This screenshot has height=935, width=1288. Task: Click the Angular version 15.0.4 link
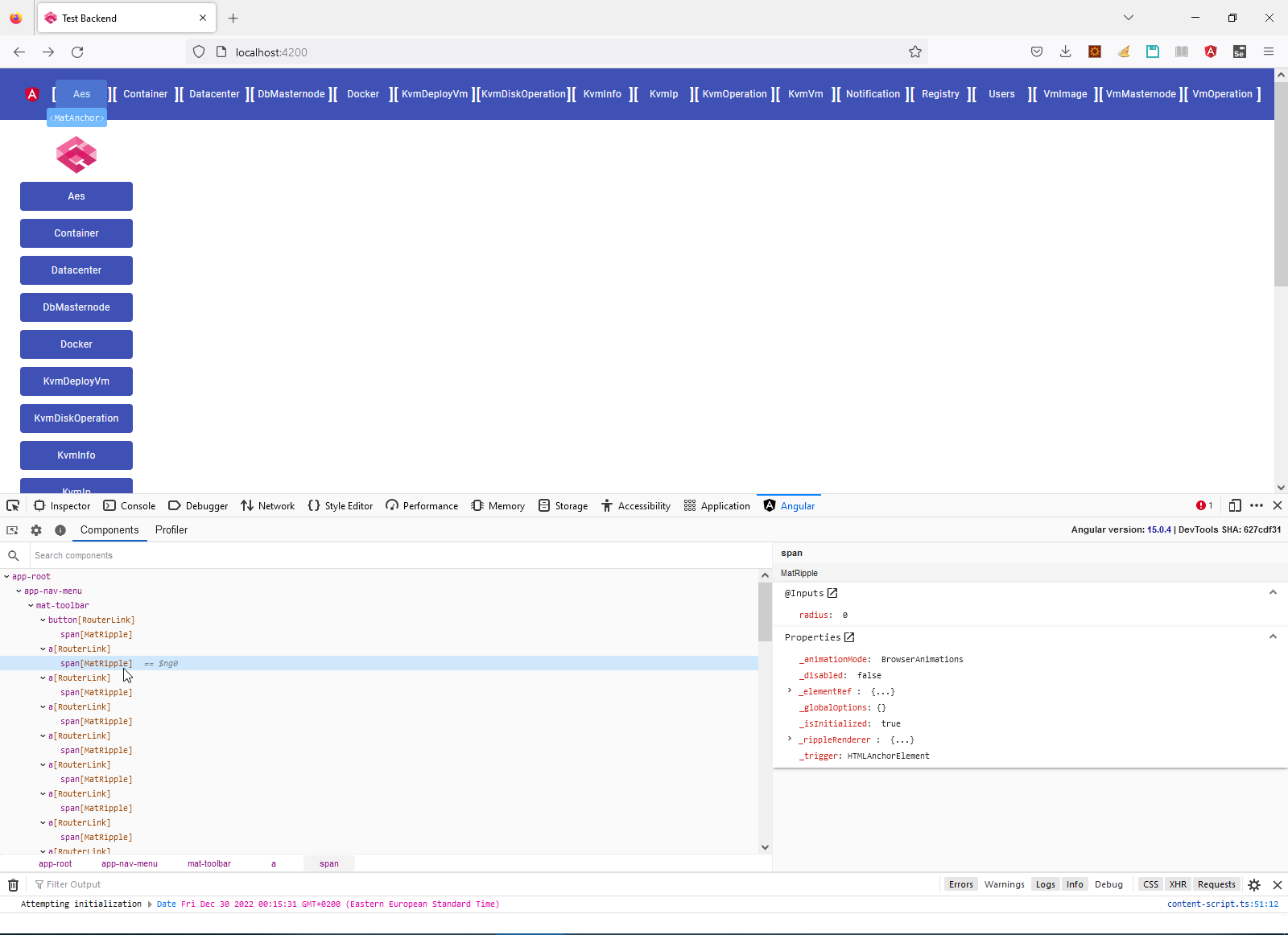[1159, 529]
